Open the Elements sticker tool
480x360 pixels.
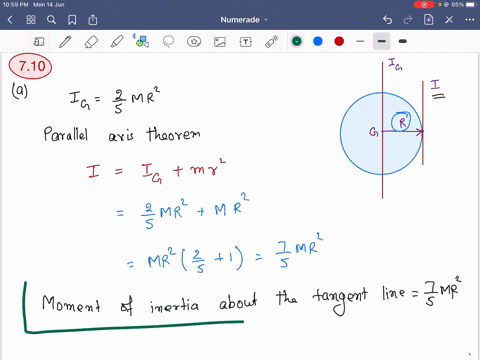pos(194,42)
